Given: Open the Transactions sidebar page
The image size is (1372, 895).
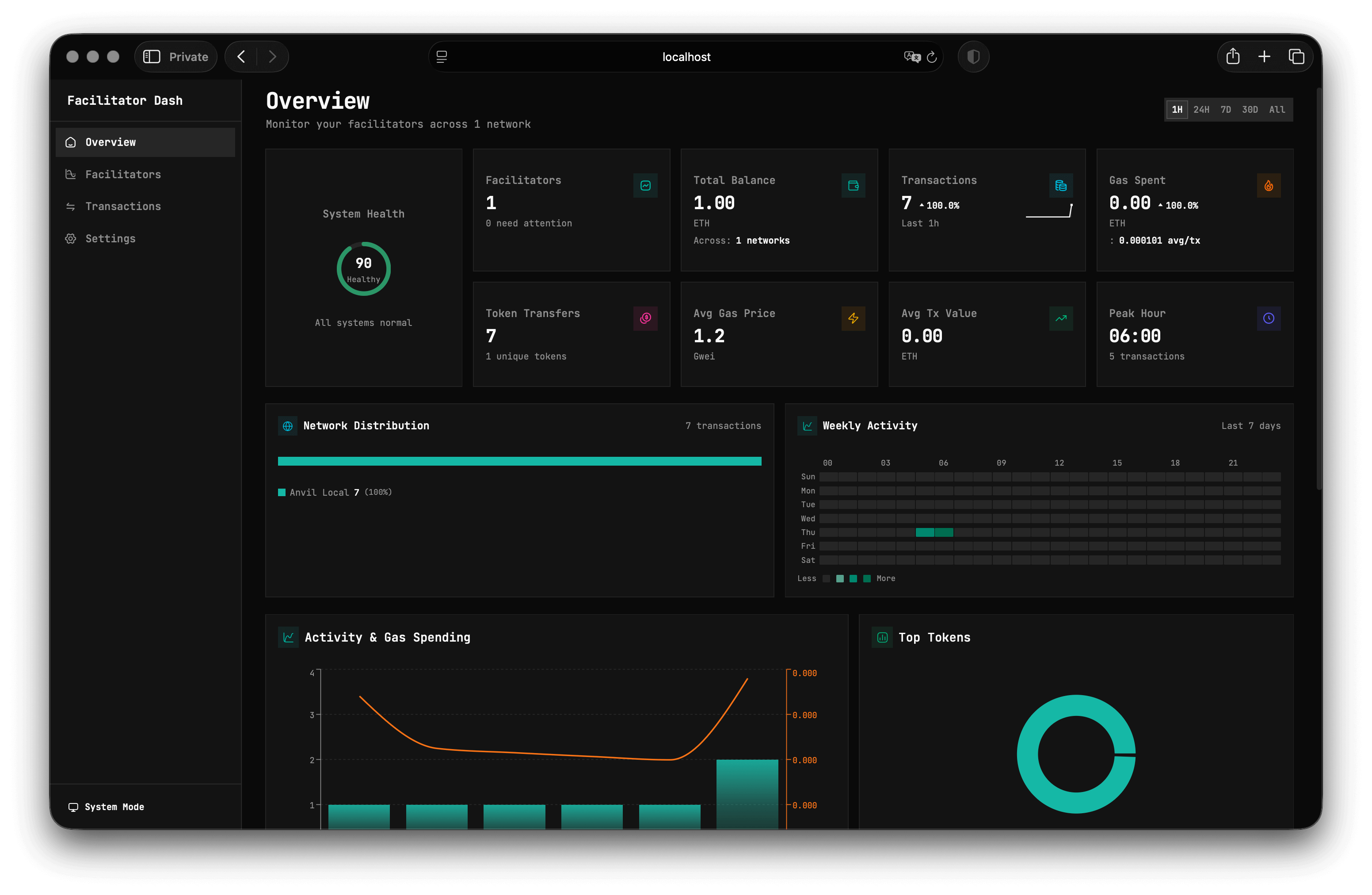Looking at the screenshot, I should (x=123, y=207).
